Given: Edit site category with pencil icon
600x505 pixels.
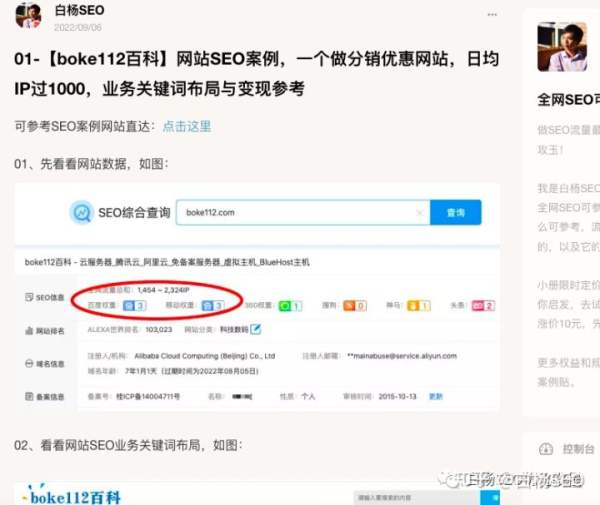Looking at the screenshot, I should point(255,329).
